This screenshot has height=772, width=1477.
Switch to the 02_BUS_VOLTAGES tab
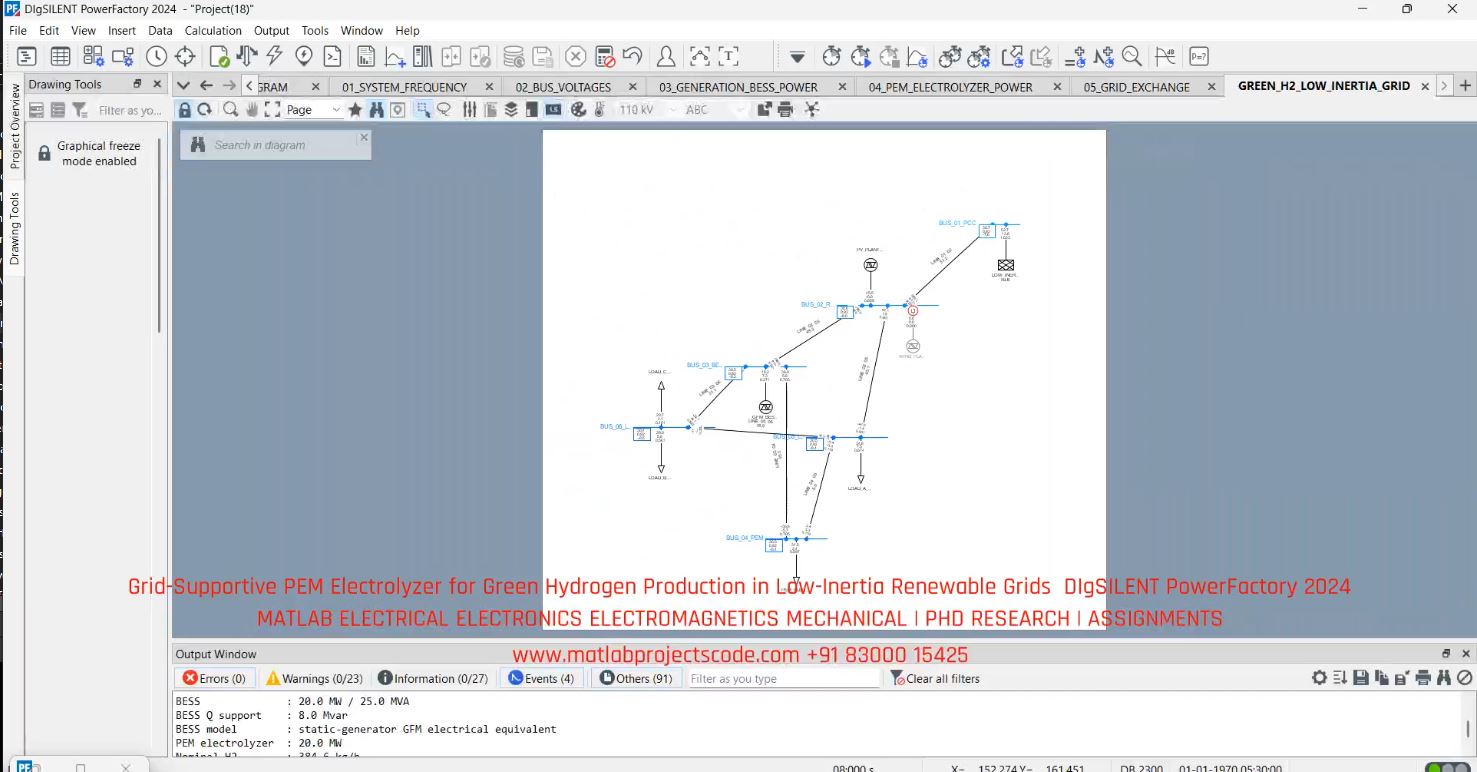(x=563, y=87)
